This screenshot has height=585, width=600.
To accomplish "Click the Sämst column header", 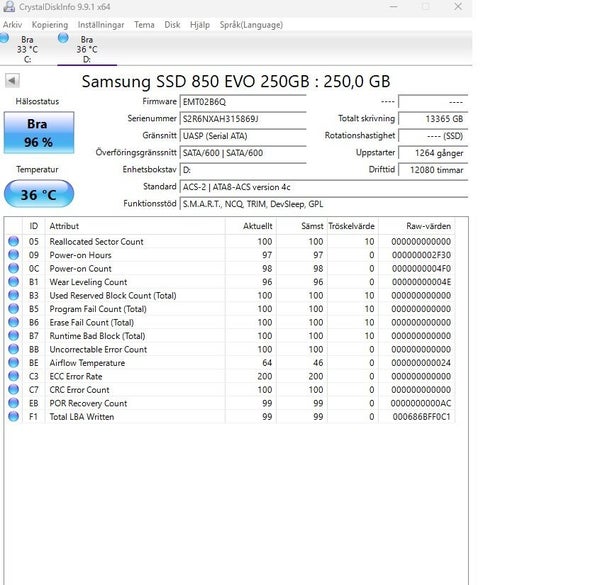I will pos(302,226).
